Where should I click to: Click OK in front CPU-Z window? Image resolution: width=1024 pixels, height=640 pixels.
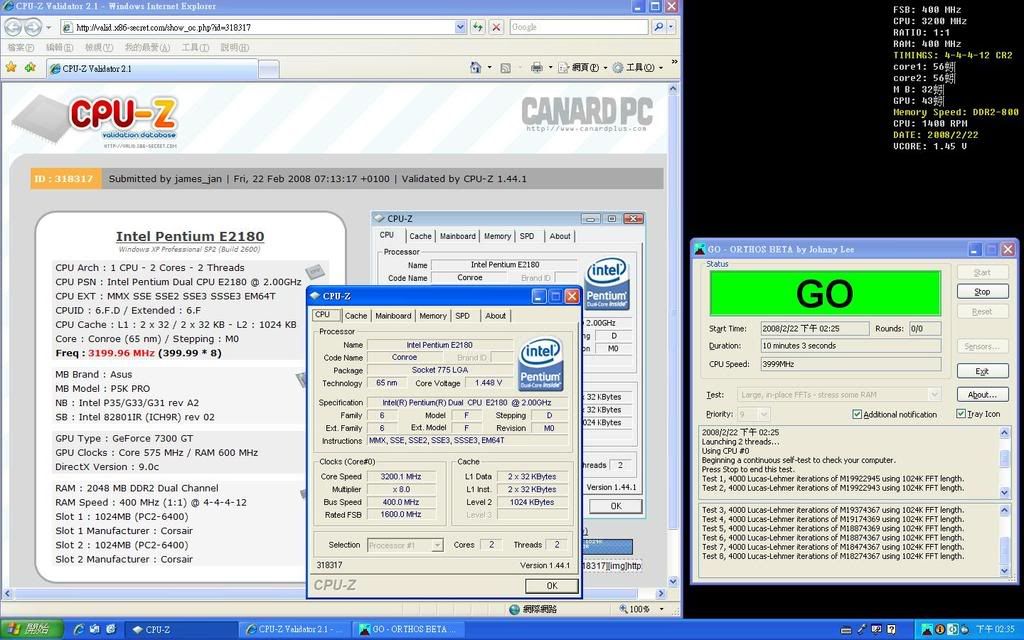(552, 586)
